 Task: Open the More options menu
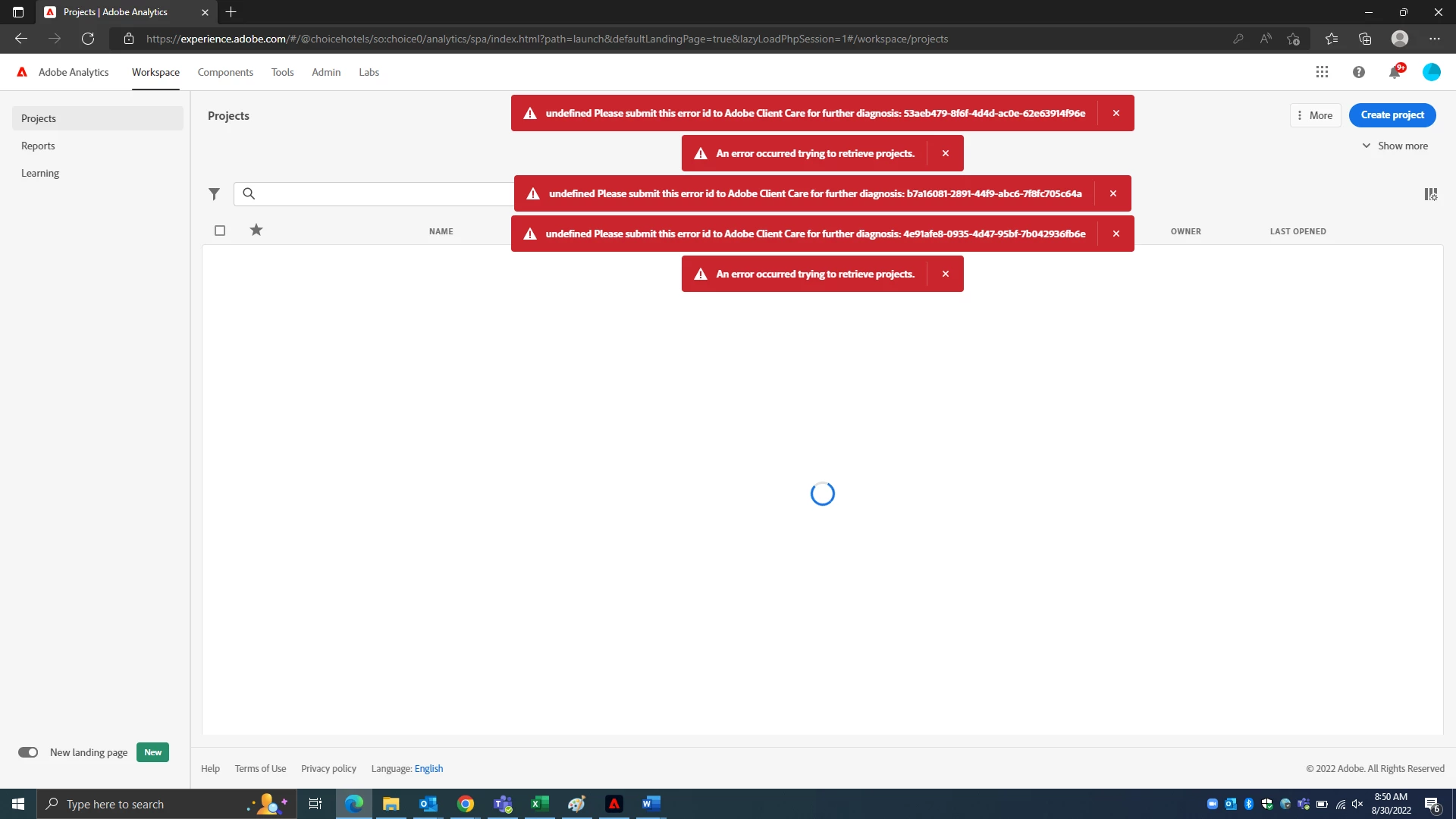pos(1315,115)
